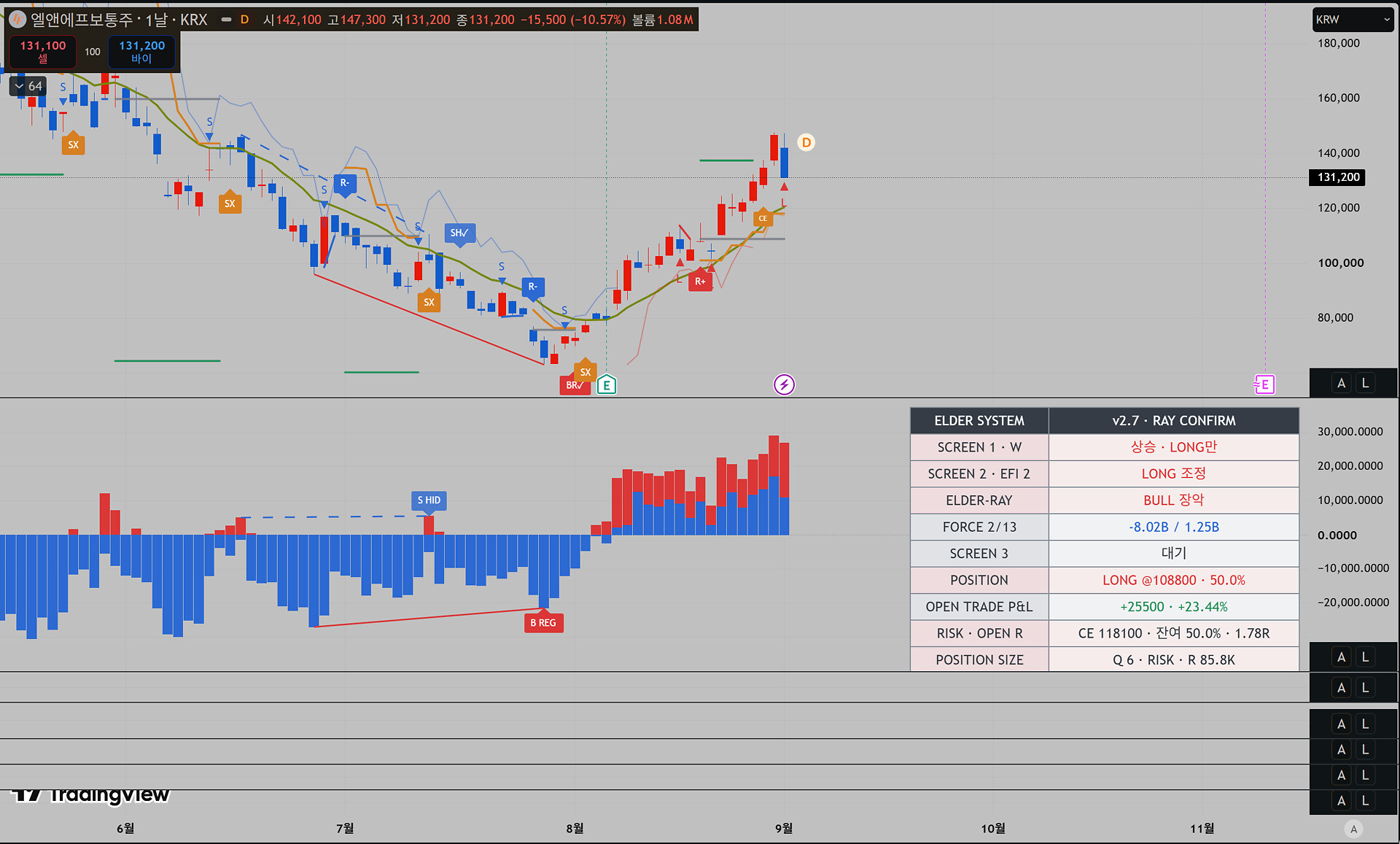Click the red R+ signal label

coord(700,281)
